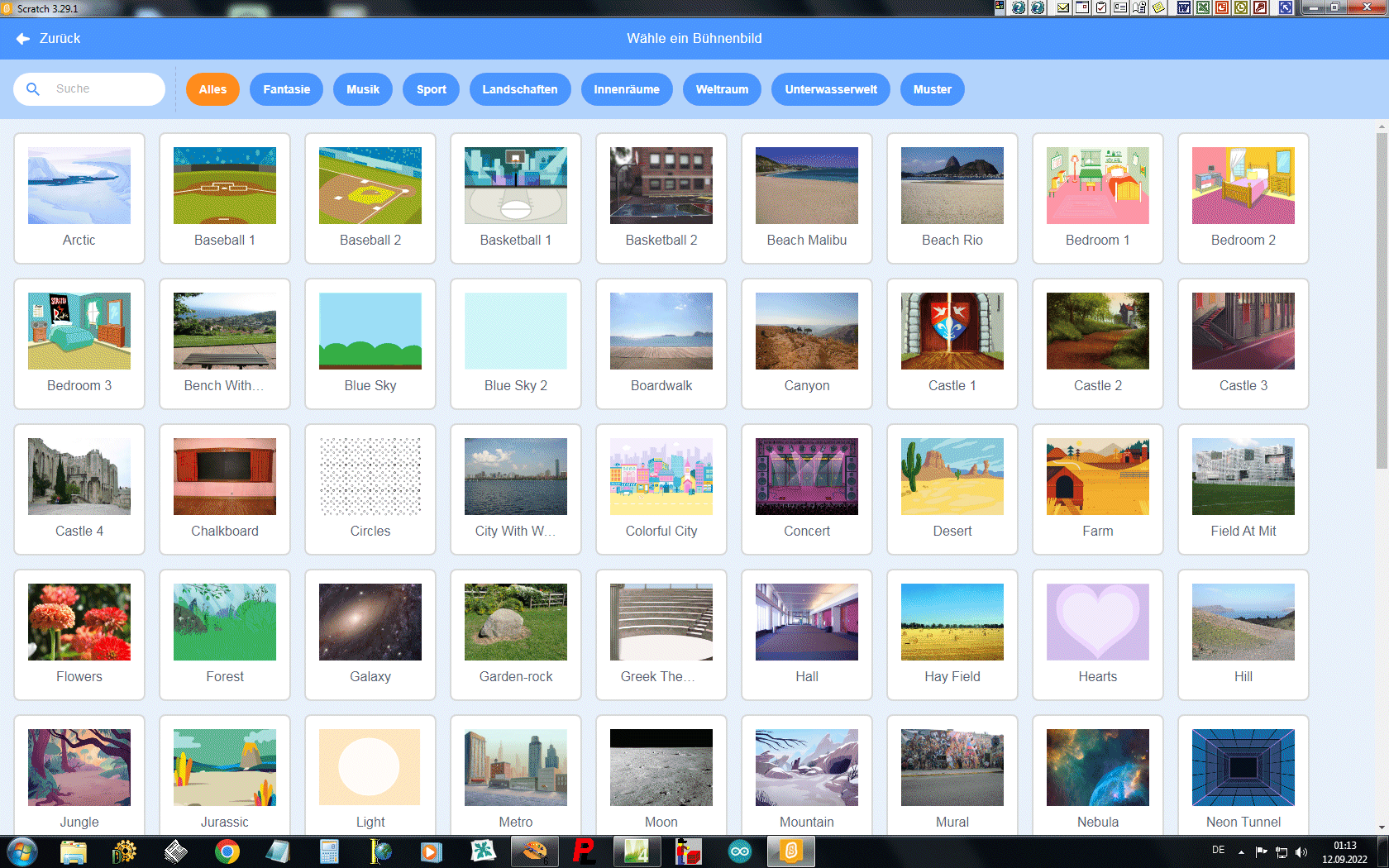Select the Chalkboard backdrop
The image size is (1389, 868).
pos(225,489)
